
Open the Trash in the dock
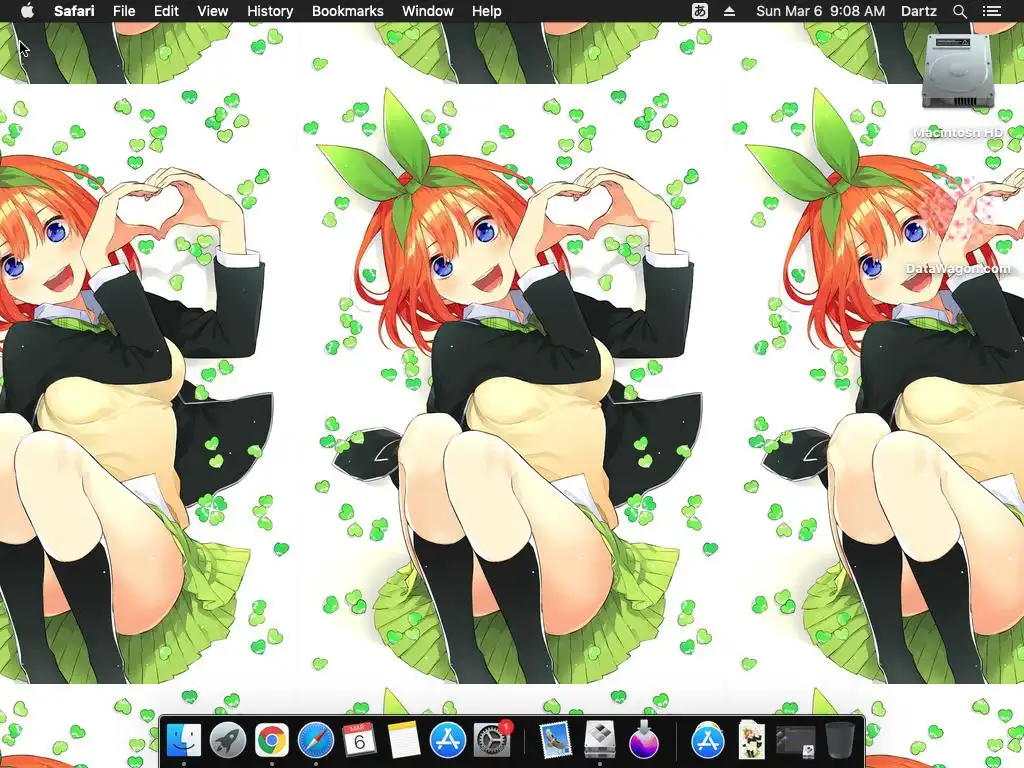click(840, 741)
